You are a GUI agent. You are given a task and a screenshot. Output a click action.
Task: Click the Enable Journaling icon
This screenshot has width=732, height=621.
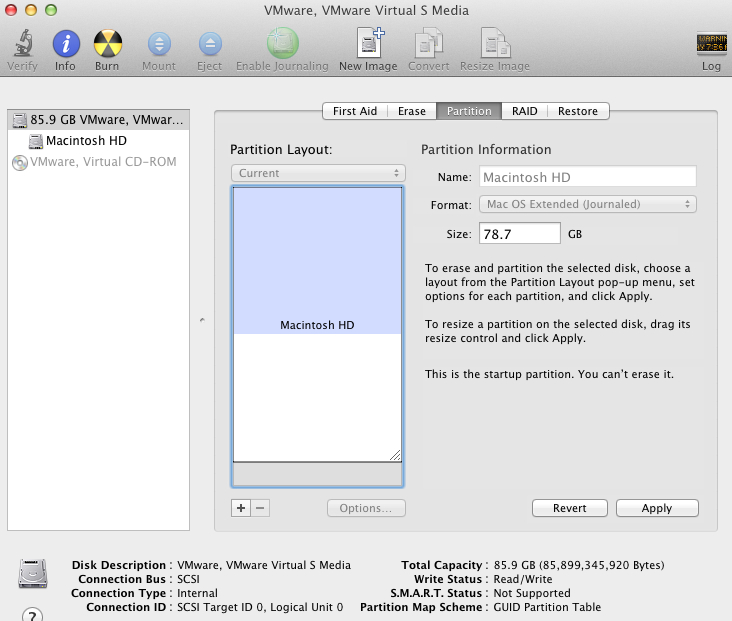pyautogui.click(x=282, y=43)
